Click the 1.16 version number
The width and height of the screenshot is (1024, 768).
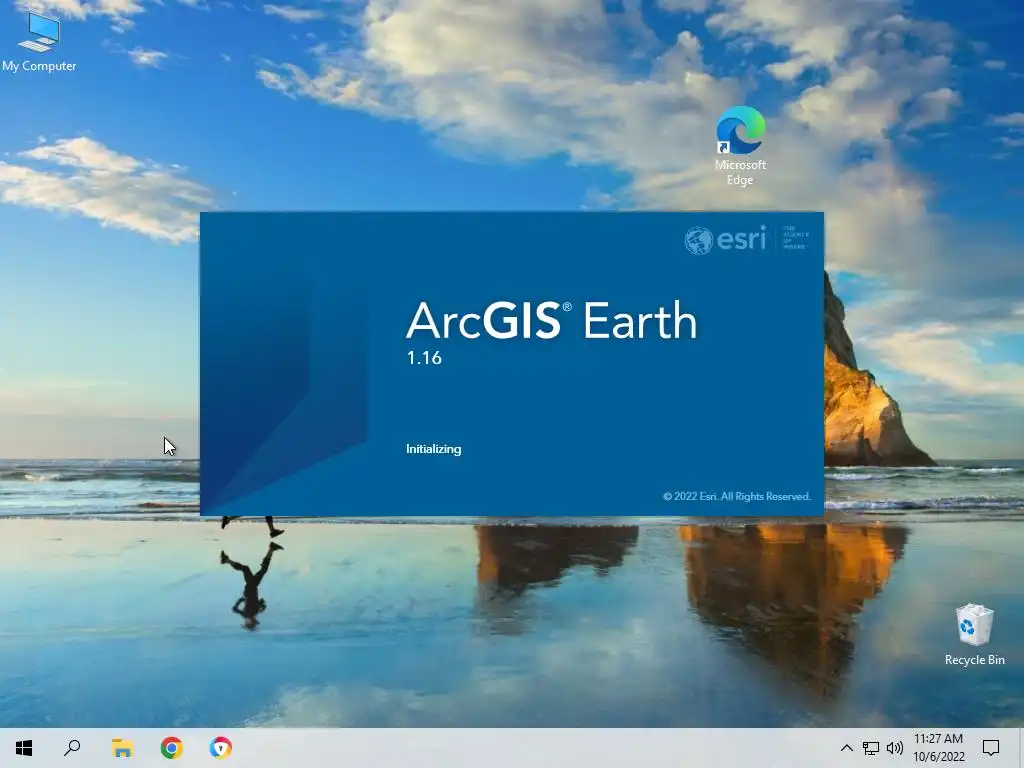coord(424,358)
